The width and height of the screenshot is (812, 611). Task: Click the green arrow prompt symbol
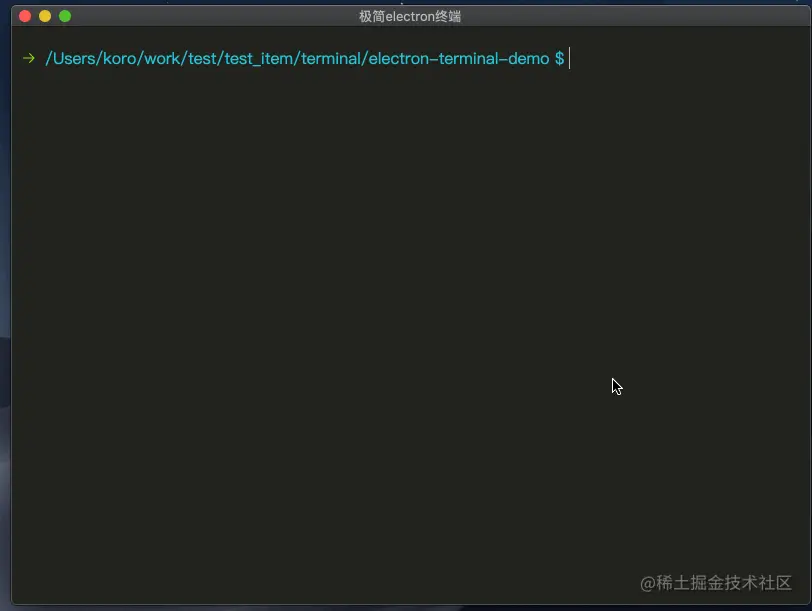pyautogui.click(x=29, y=58)
